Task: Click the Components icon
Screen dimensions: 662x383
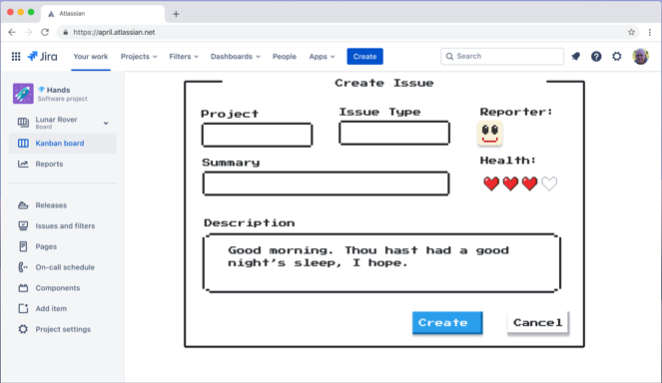Action: (x=23, y=288)
